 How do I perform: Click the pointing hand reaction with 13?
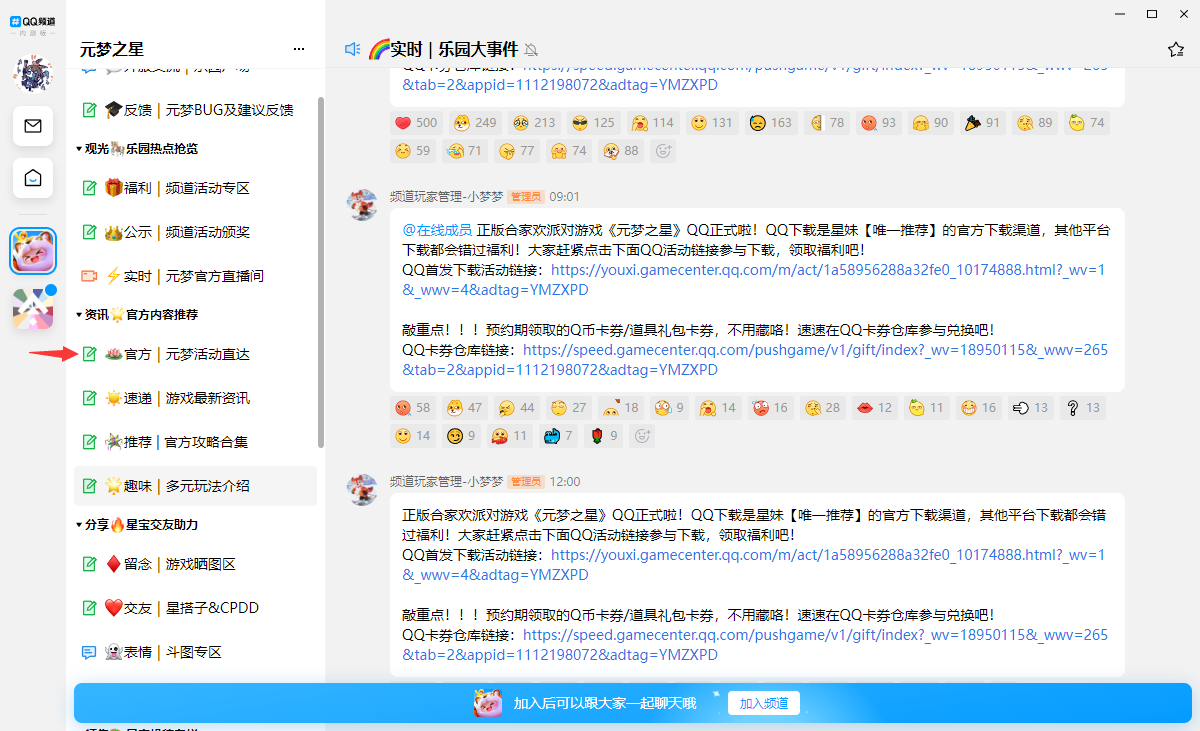click(x=1030, y=408)
